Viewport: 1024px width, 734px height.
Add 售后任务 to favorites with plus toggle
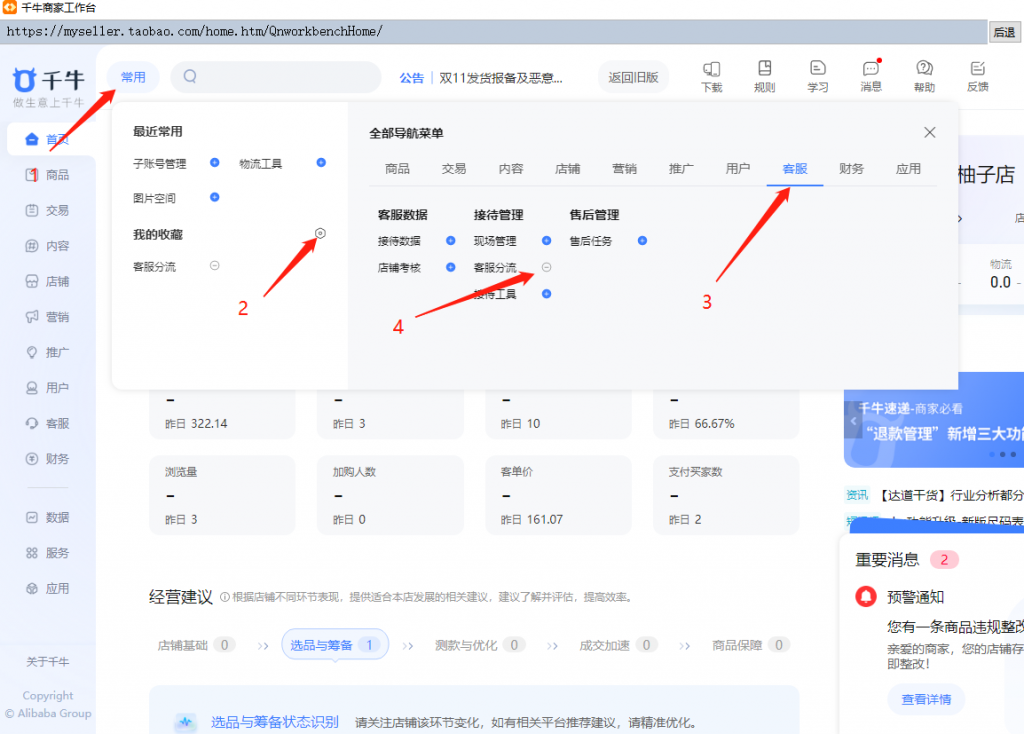(x=642, y=241)
